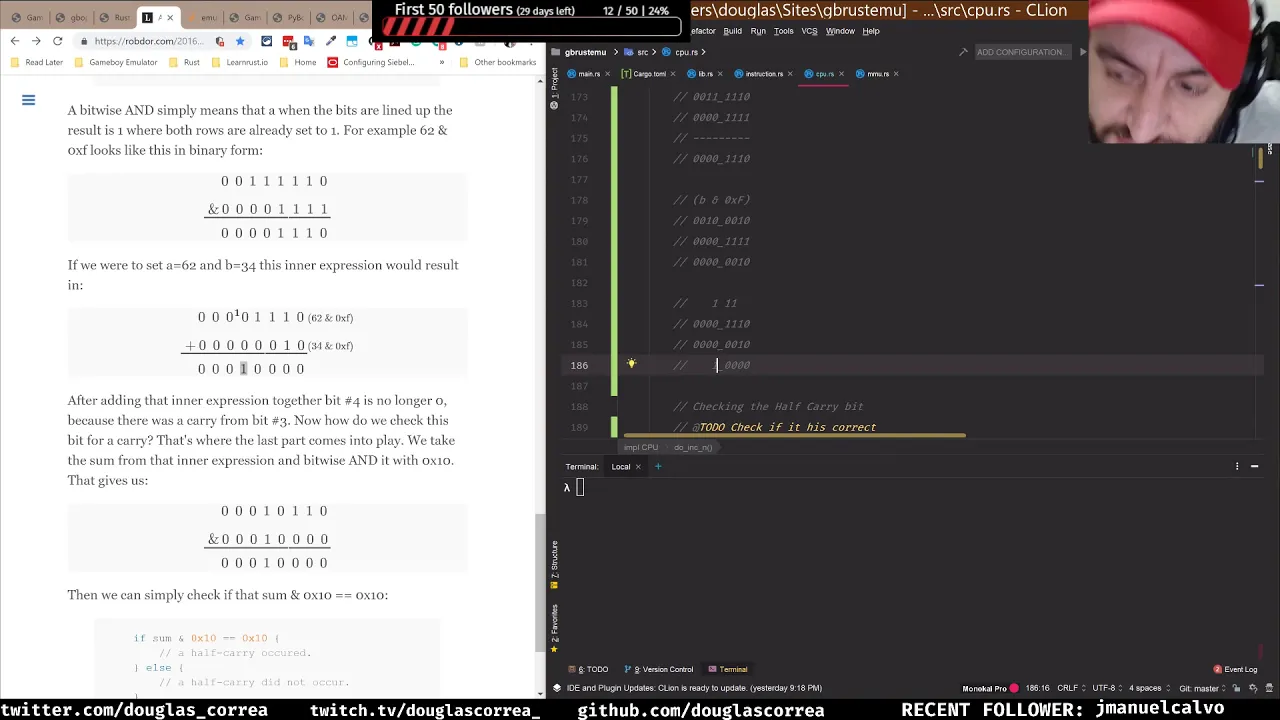This screenshot has height=720, width=1280.
Task: Open the Help menu
Action: click(871, 31)
